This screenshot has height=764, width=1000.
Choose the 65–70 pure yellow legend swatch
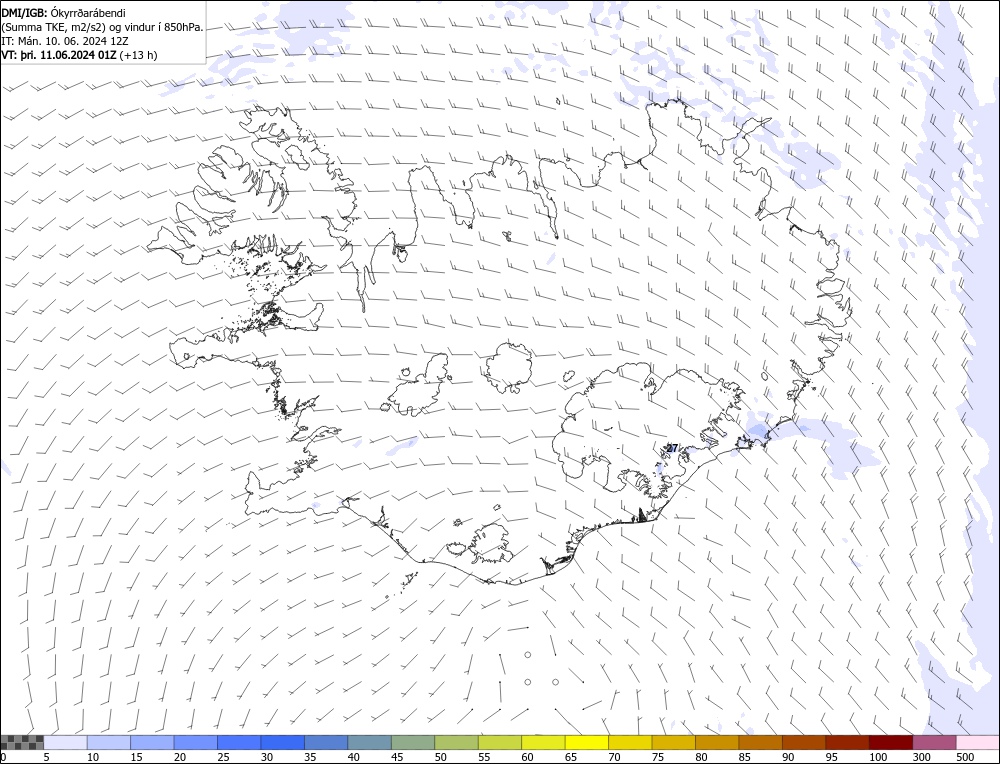[x=587, y=742]
